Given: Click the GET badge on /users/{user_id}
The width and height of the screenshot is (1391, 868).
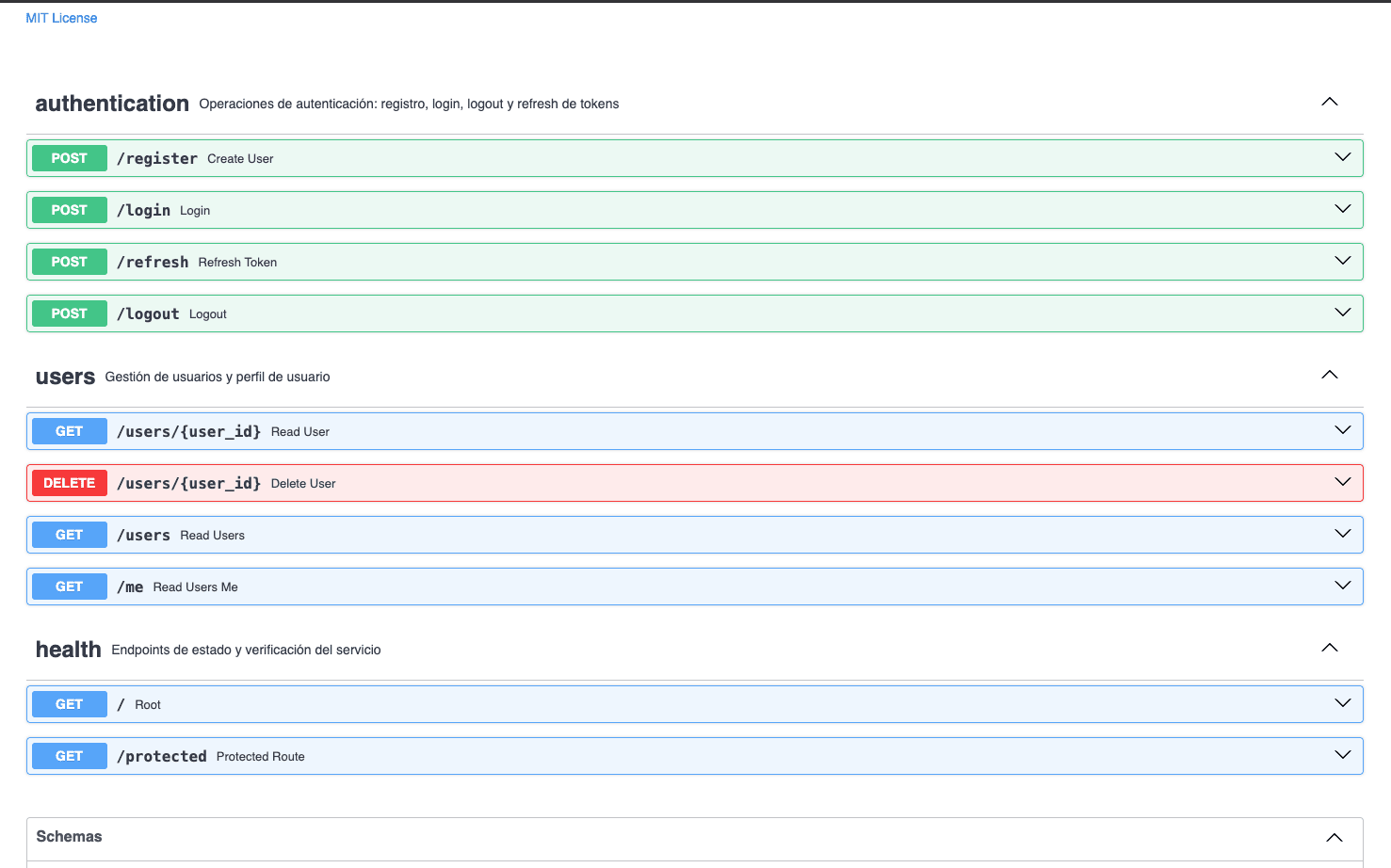Looking at the screenshot, I should (69, 430).
